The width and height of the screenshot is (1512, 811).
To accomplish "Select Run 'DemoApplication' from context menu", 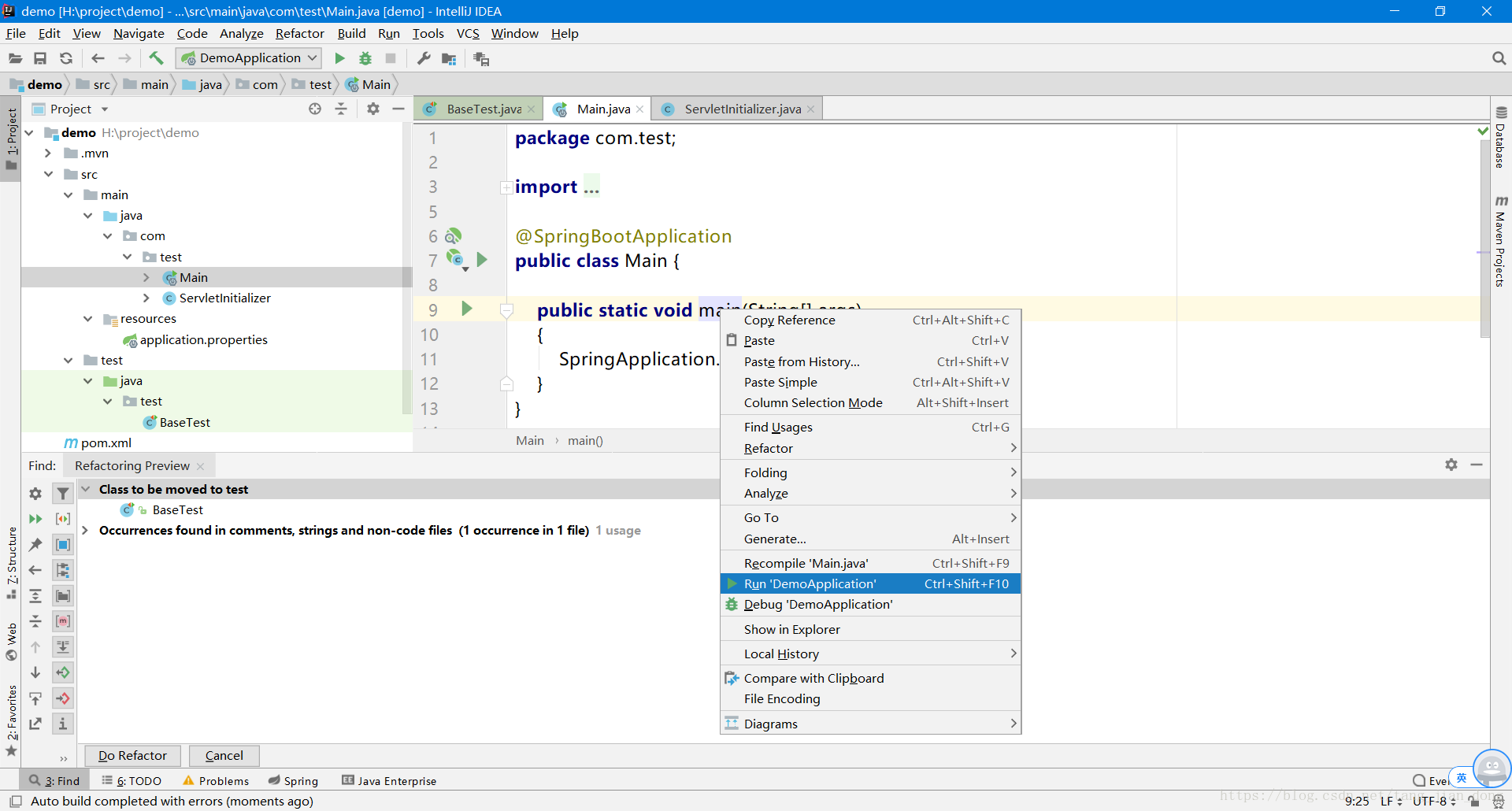I will pyautogui.click(x=870, y=583).
